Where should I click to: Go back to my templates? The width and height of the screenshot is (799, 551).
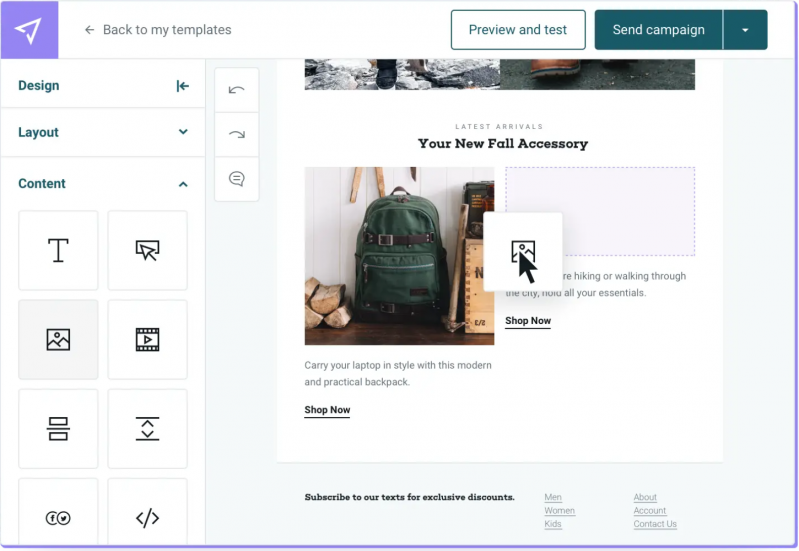pos(157,30)
